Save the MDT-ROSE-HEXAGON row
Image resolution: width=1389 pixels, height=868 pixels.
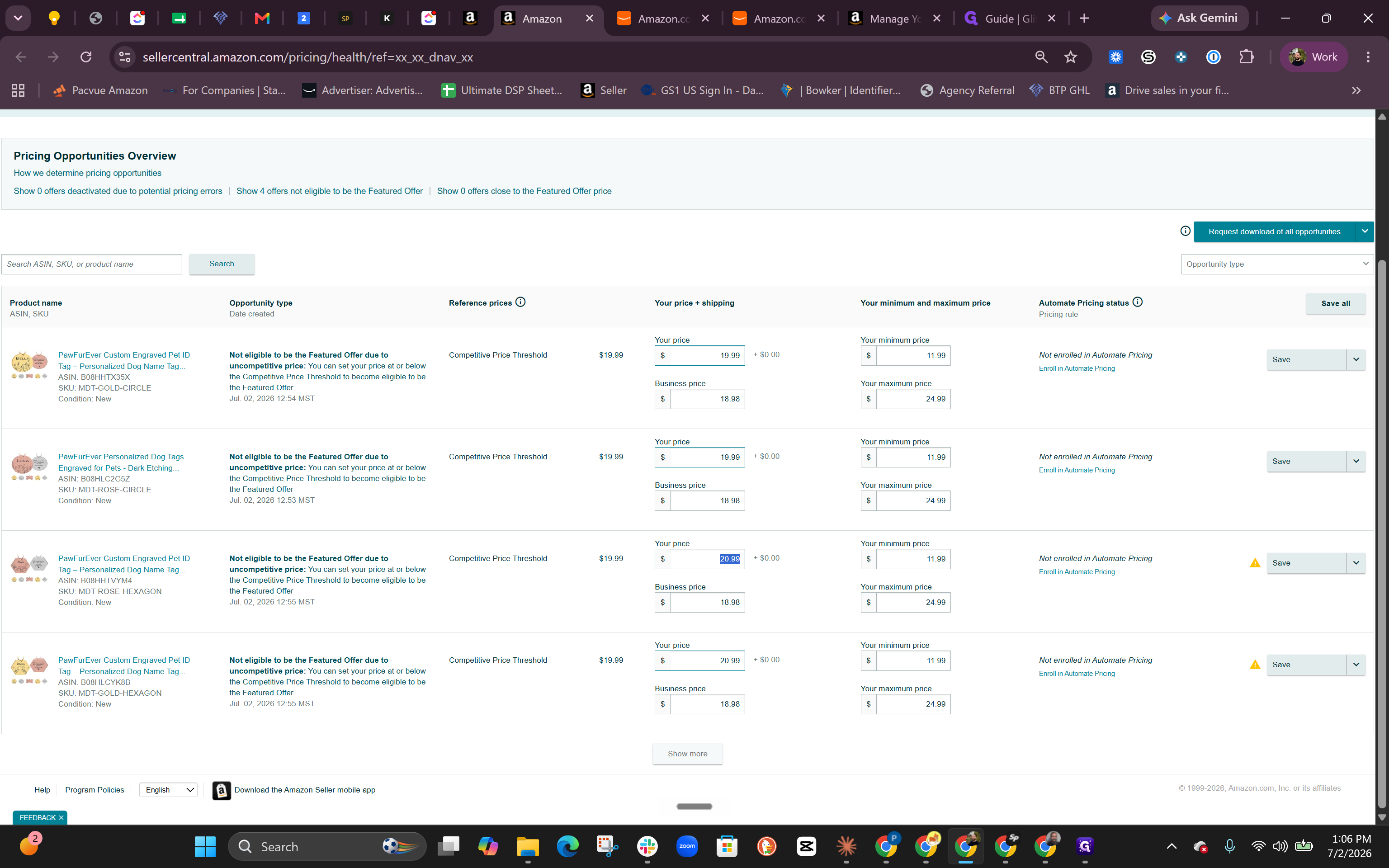[1306, 562]
